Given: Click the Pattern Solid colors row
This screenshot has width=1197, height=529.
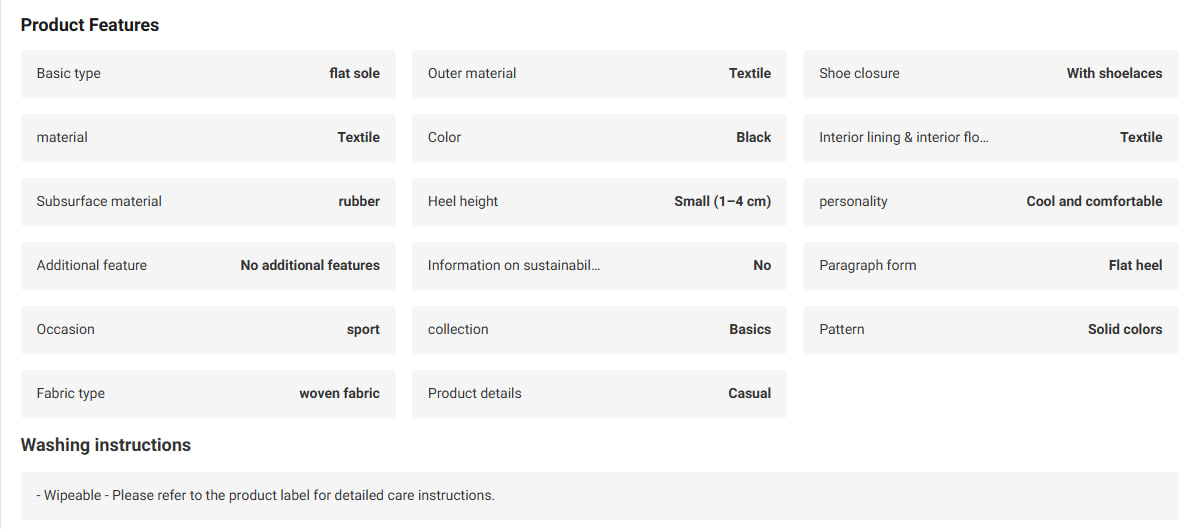Looking at the screenshot, I should 991,330.
